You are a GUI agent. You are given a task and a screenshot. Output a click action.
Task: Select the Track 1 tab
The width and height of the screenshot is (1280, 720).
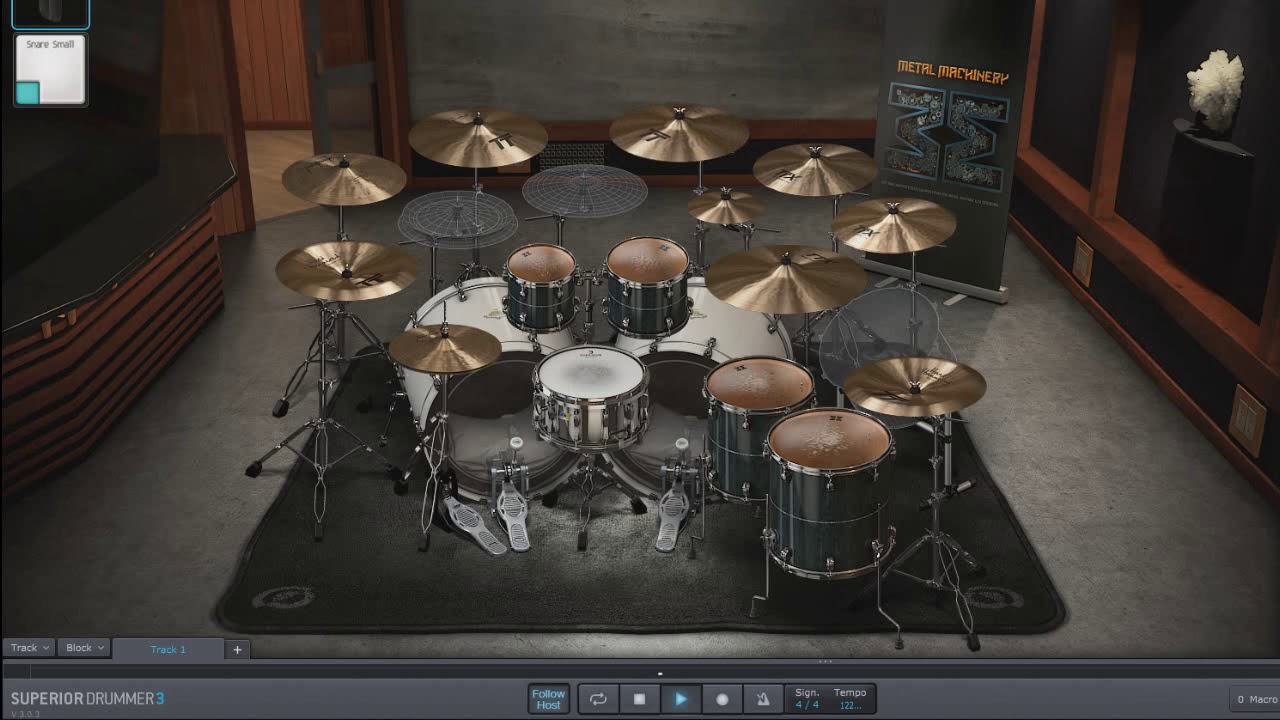pos(168,649)
